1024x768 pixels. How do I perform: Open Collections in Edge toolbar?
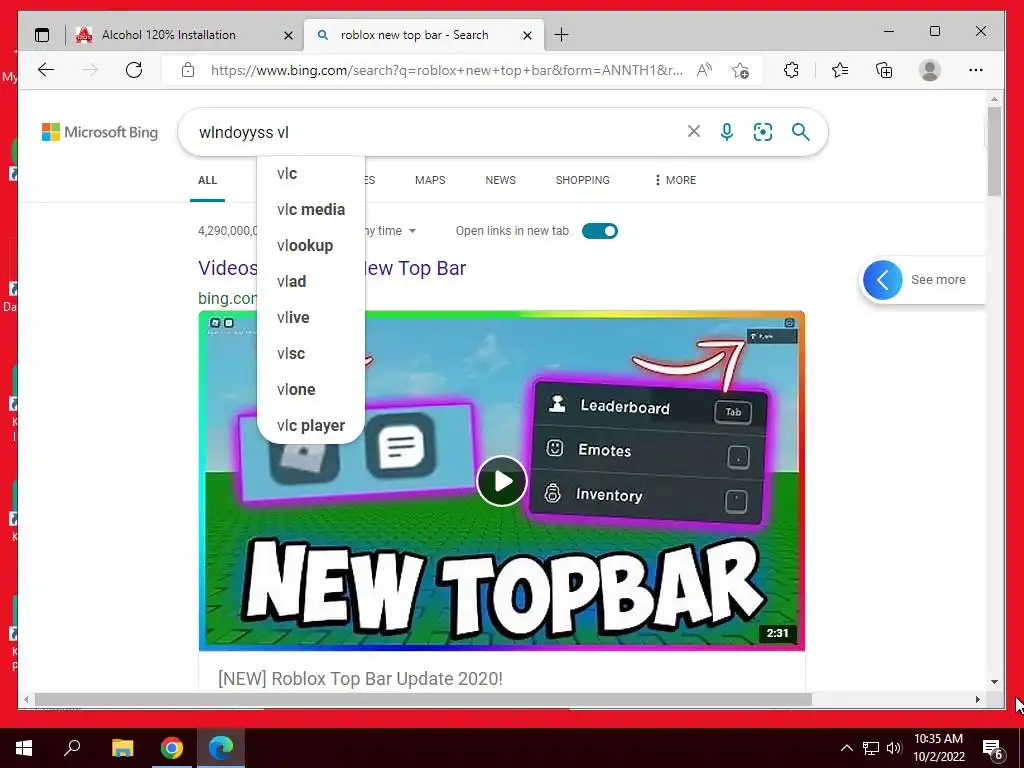tap(884, 70)
